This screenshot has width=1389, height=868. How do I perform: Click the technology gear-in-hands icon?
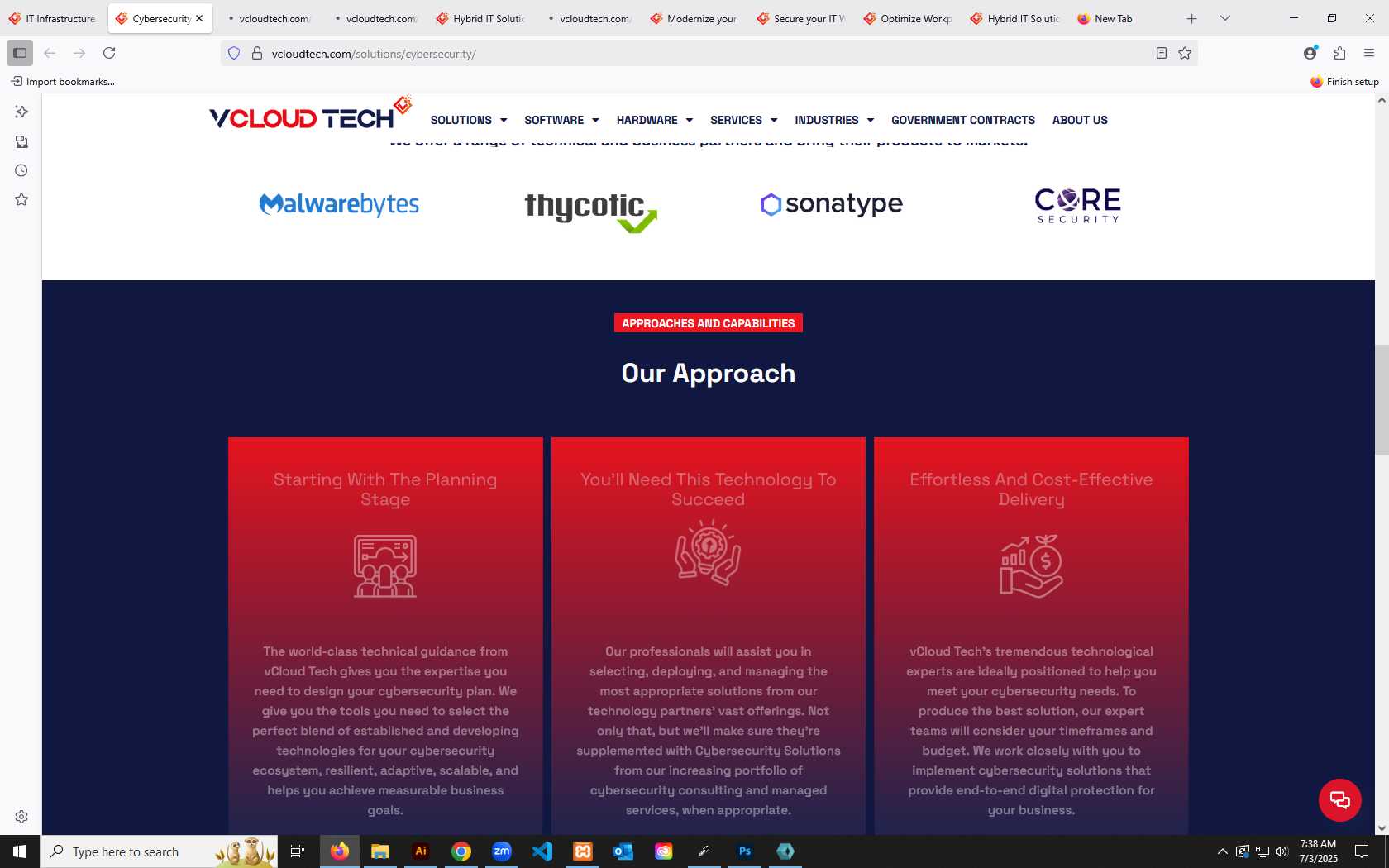pyautogui.click(x=708, y=552)
